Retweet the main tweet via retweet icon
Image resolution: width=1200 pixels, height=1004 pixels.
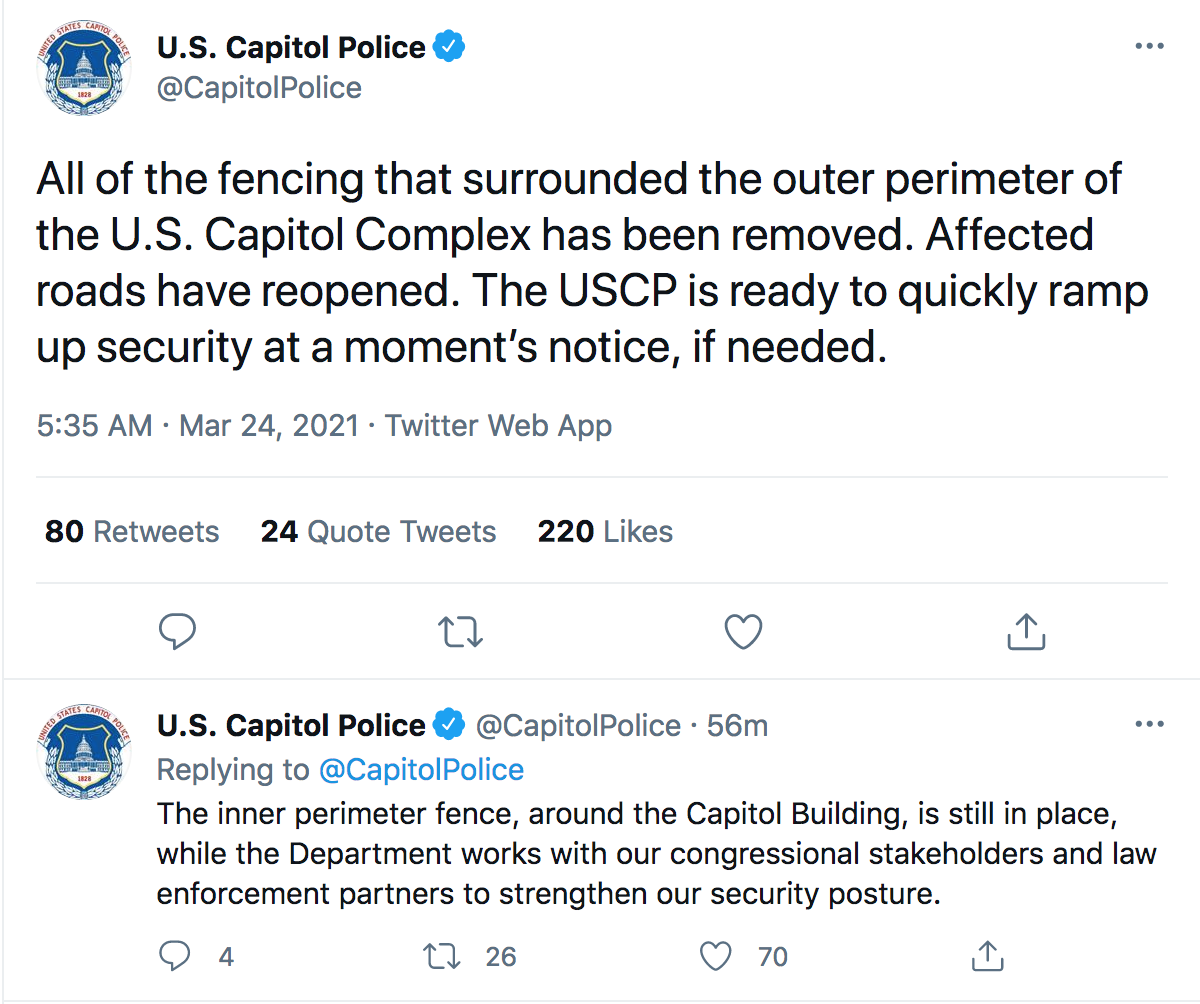coord(461,631)
